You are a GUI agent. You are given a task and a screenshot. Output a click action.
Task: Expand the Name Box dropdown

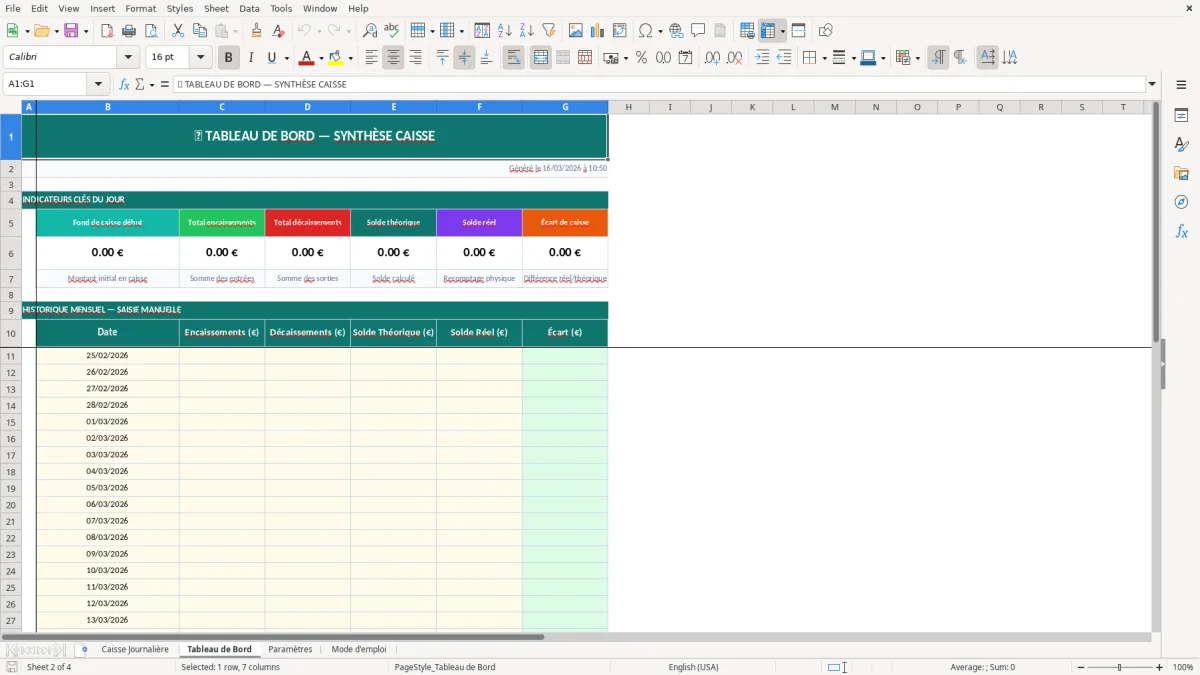(98, 84)
